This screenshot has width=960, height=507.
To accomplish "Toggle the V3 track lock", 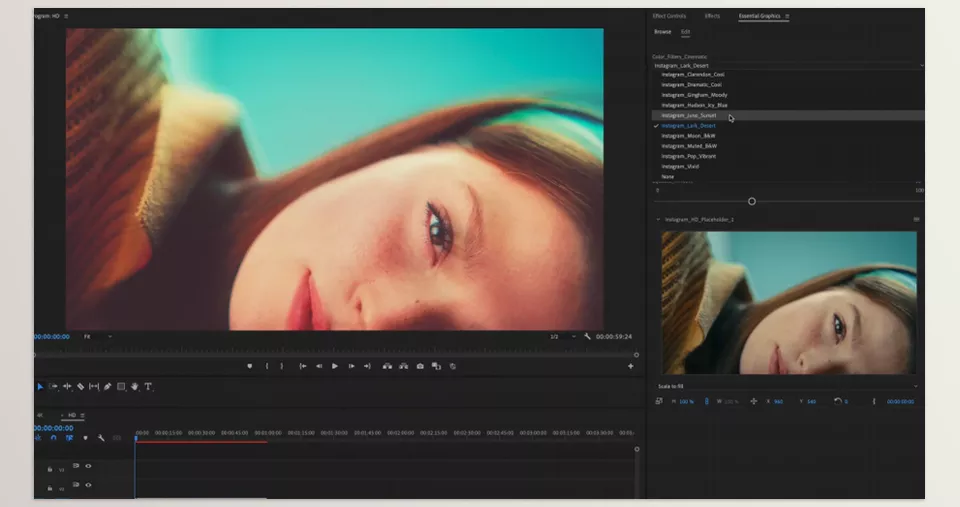I will pos(50,470).
